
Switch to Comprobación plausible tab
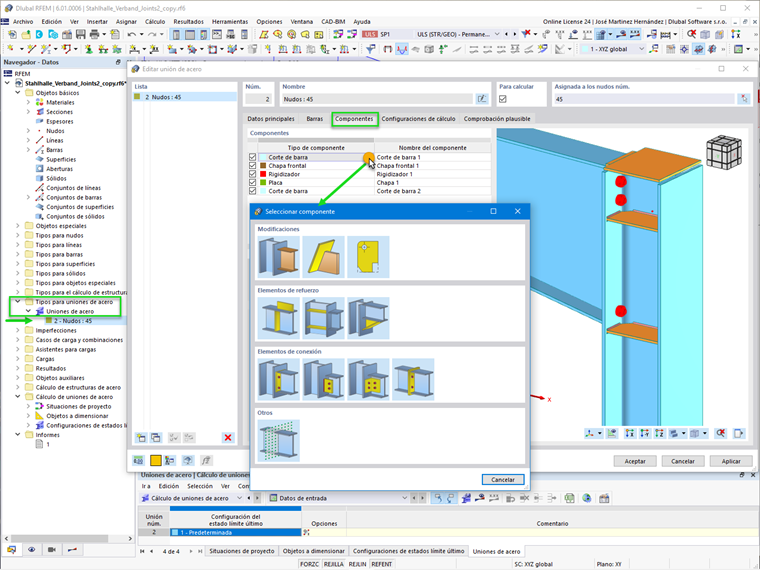497,119
